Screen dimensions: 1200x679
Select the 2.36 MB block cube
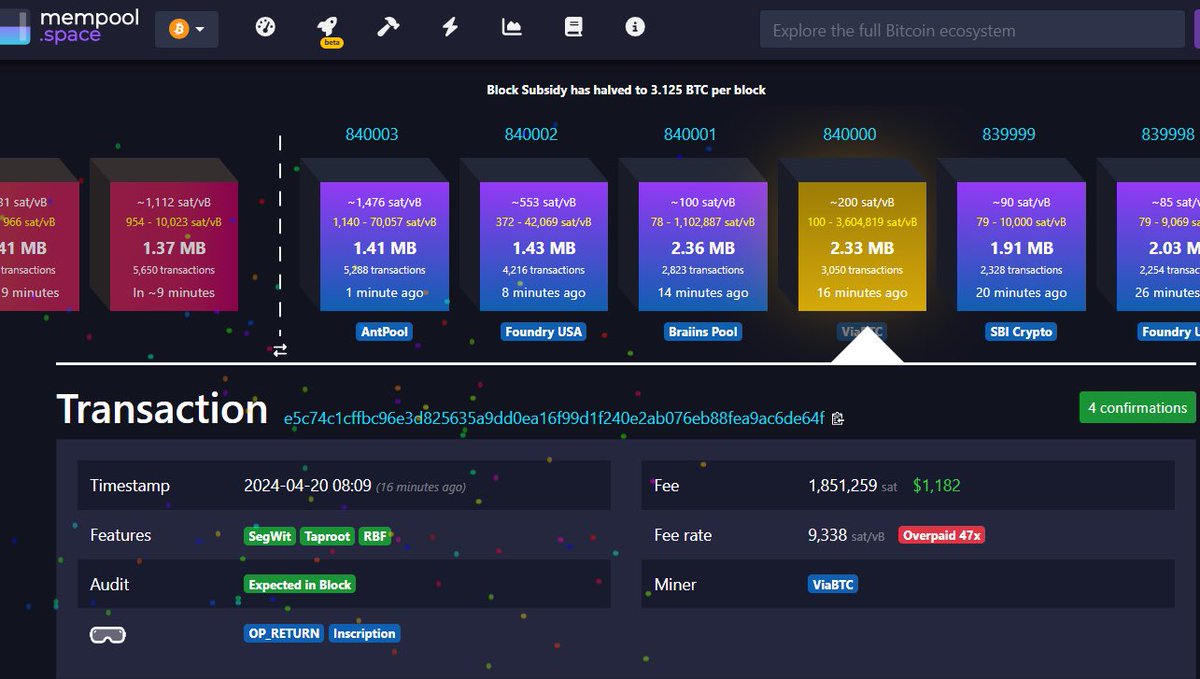coord(703,246)
